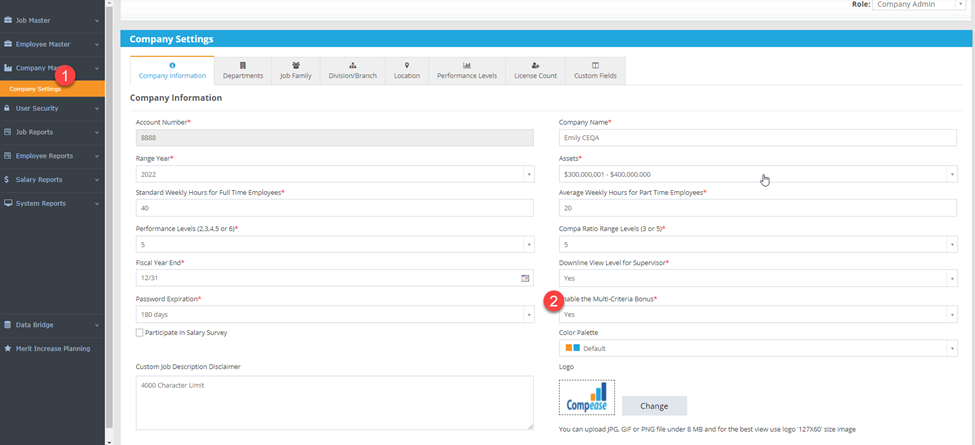Switch to the Departments tab

[x=243, y=71]
